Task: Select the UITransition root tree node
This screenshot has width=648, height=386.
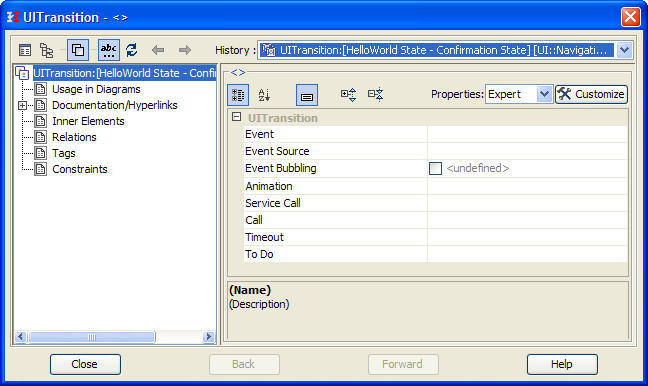Action: (x=124, y=73)
